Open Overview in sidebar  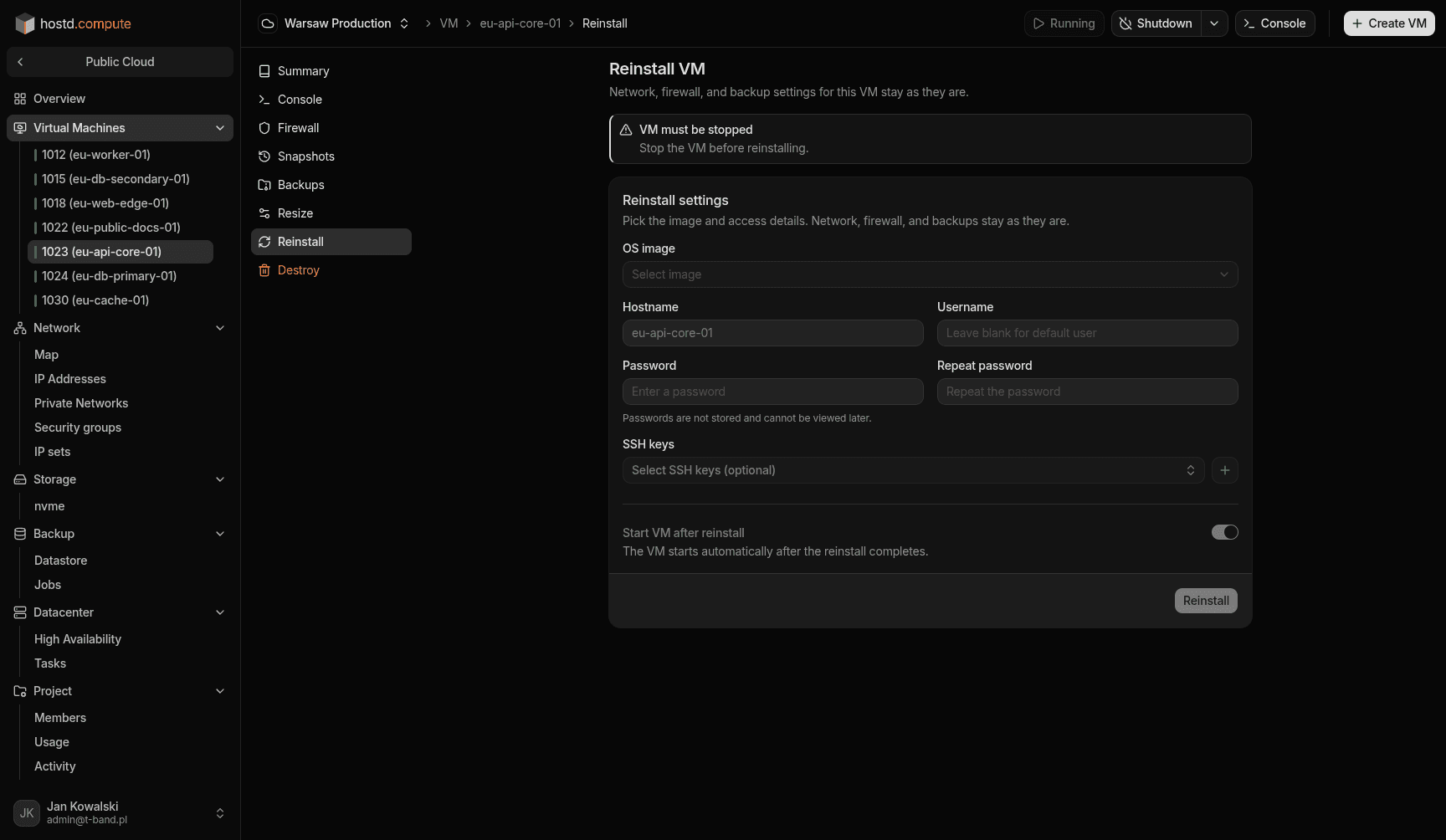[120, 99]
